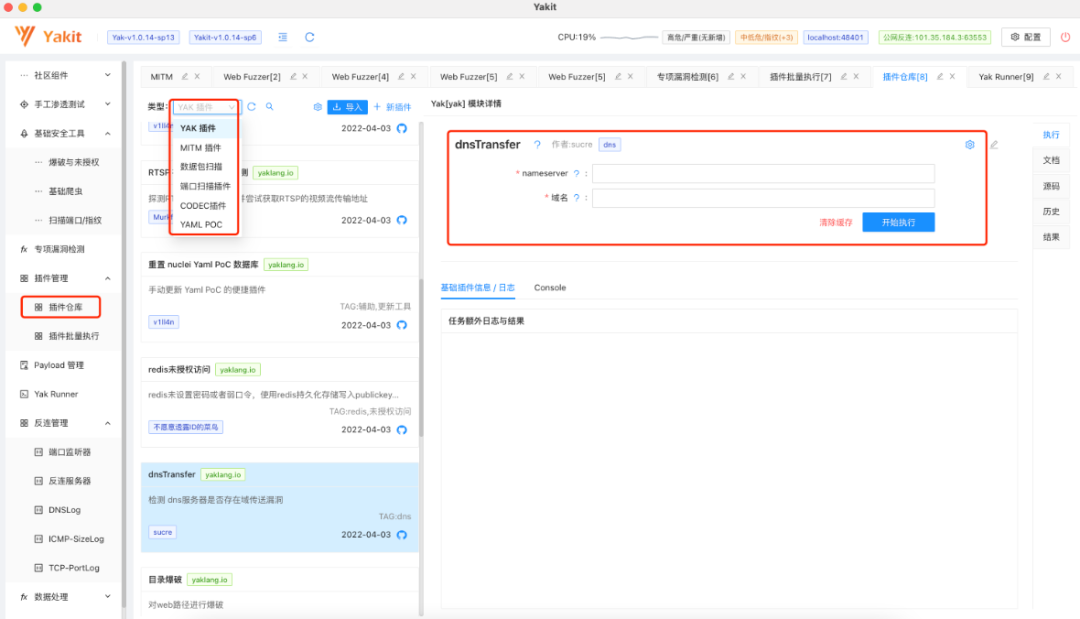
Task: Open 源码 side tab in plugin detail
Action: coord(1051,186)
